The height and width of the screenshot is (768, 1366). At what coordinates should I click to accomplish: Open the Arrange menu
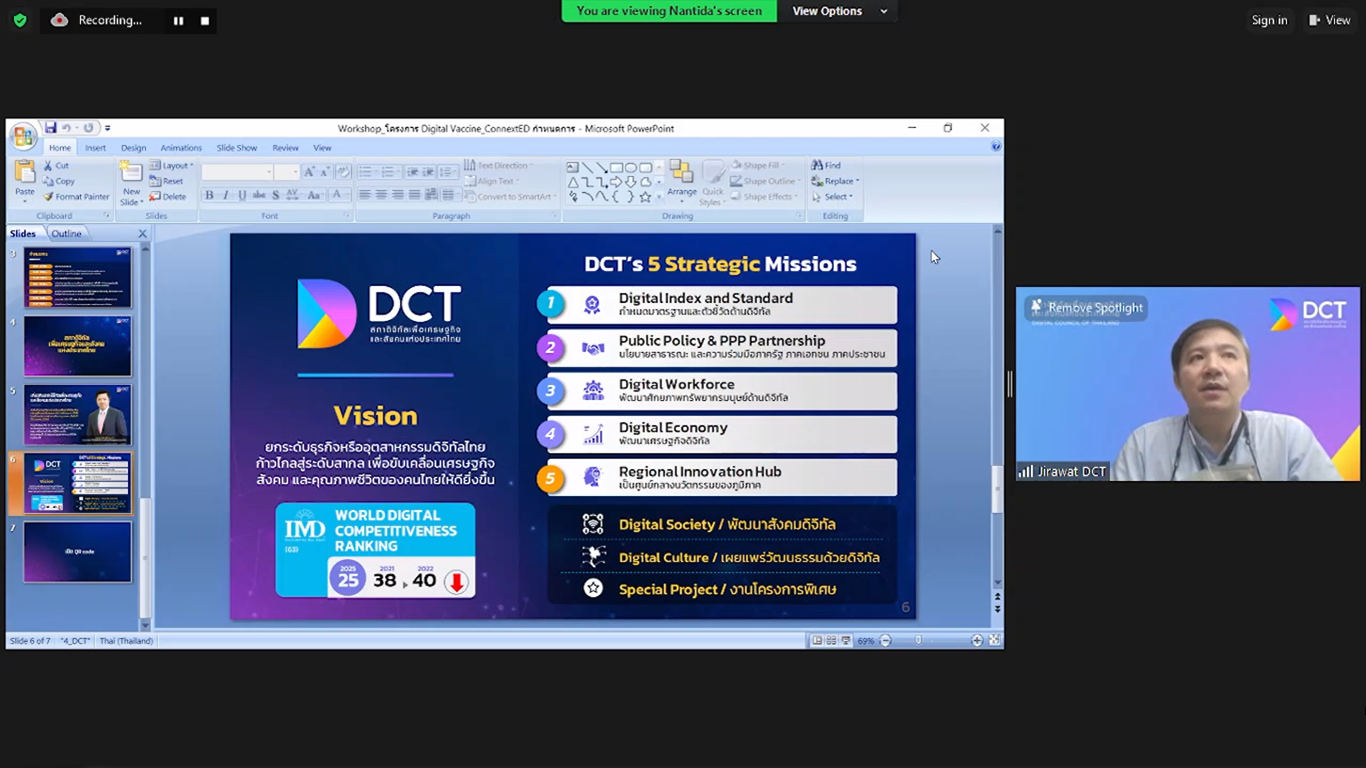coord(682,182)
